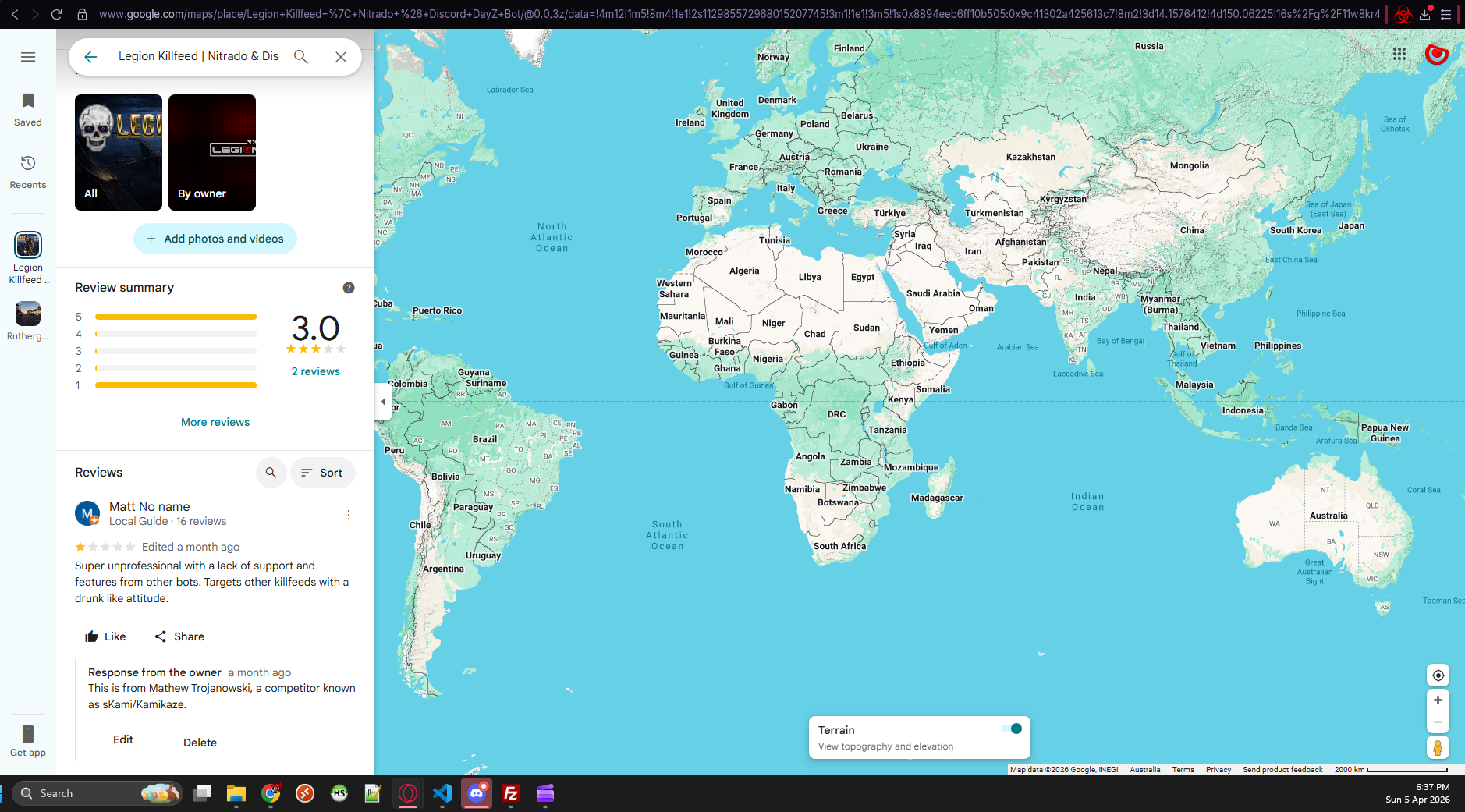Collapse the side panel with the arrow tab
Image resolution: width=1465 pixels, height=812 pixels.
(383, 402)
